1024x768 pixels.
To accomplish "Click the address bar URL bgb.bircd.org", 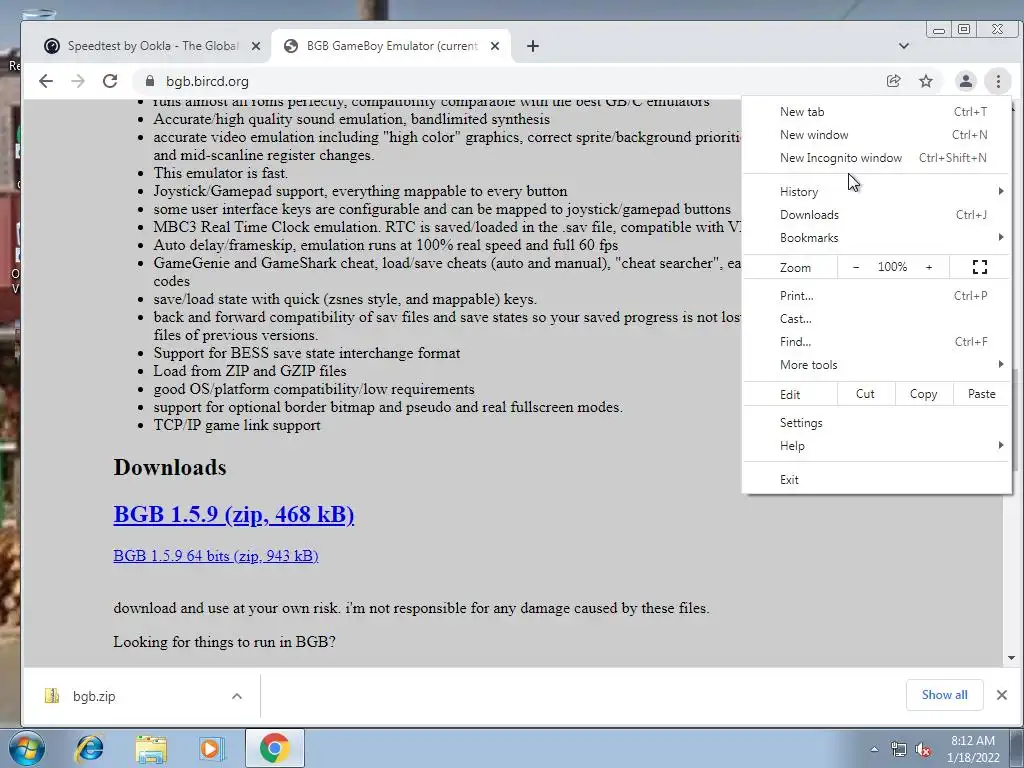I will [x=207, y=81].
